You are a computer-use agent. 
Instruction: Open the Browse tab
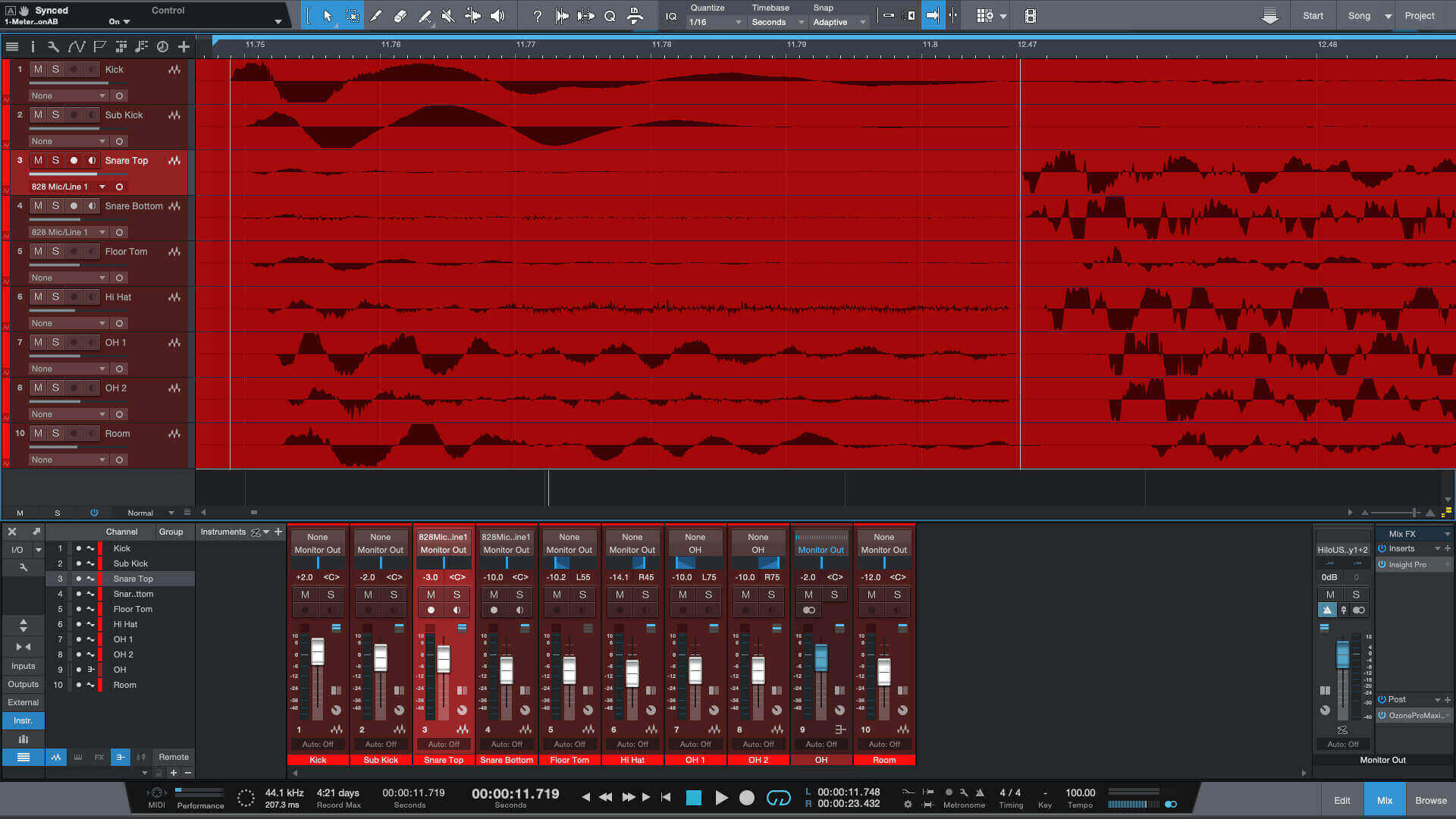(1430, 800)
